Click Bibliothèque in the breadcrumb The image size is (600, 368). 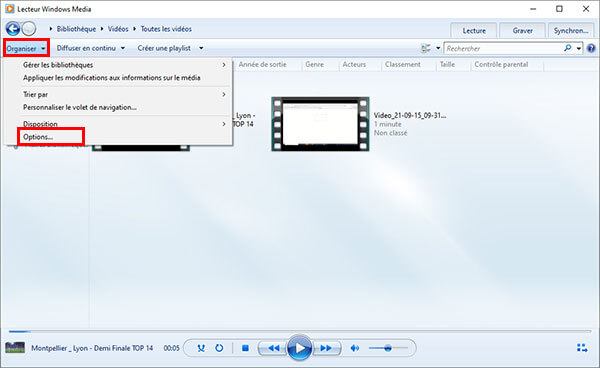tap(76, 29)
